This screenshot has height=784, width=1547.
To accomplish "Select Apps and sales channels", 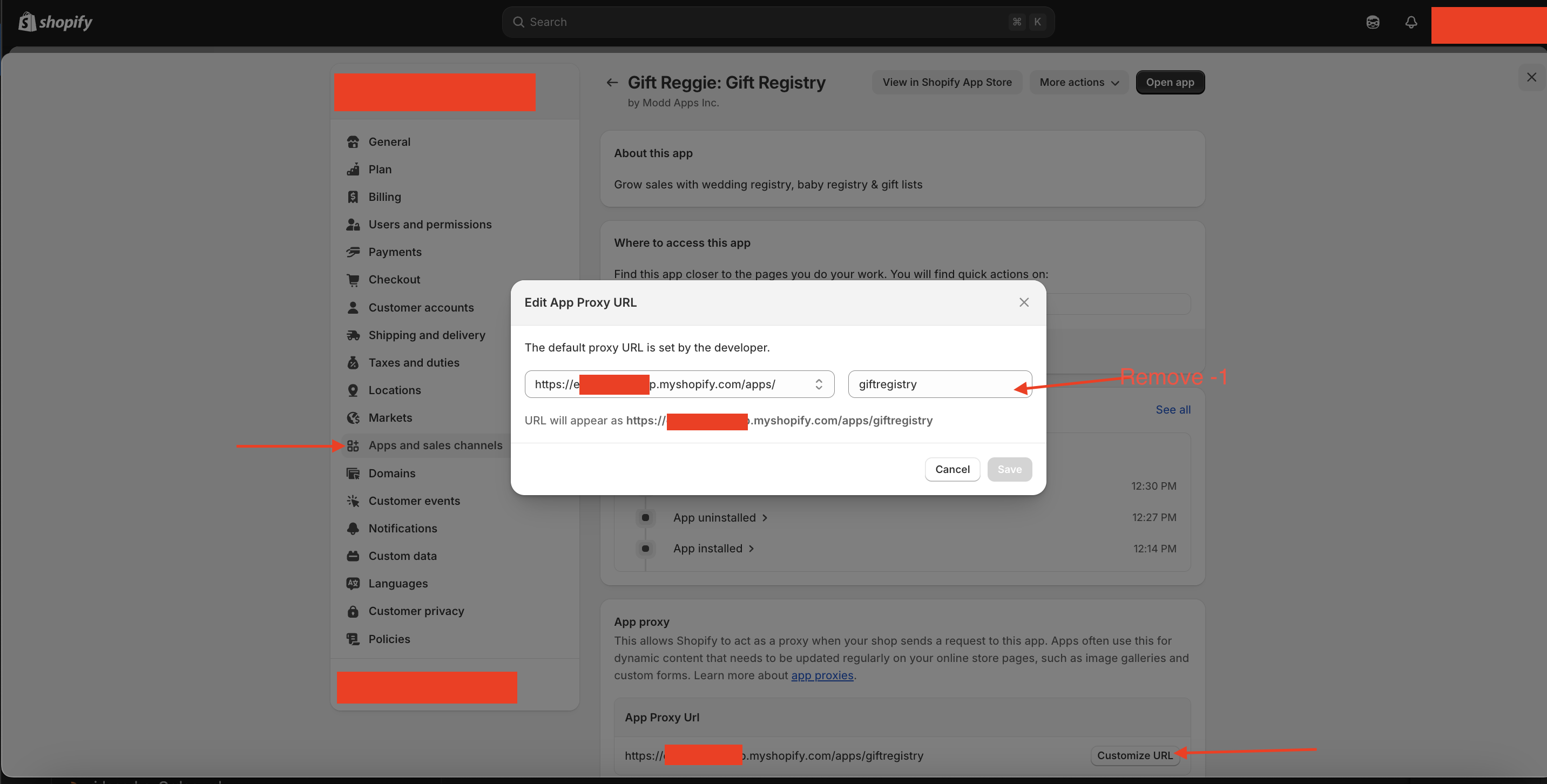I will [435, 445].
